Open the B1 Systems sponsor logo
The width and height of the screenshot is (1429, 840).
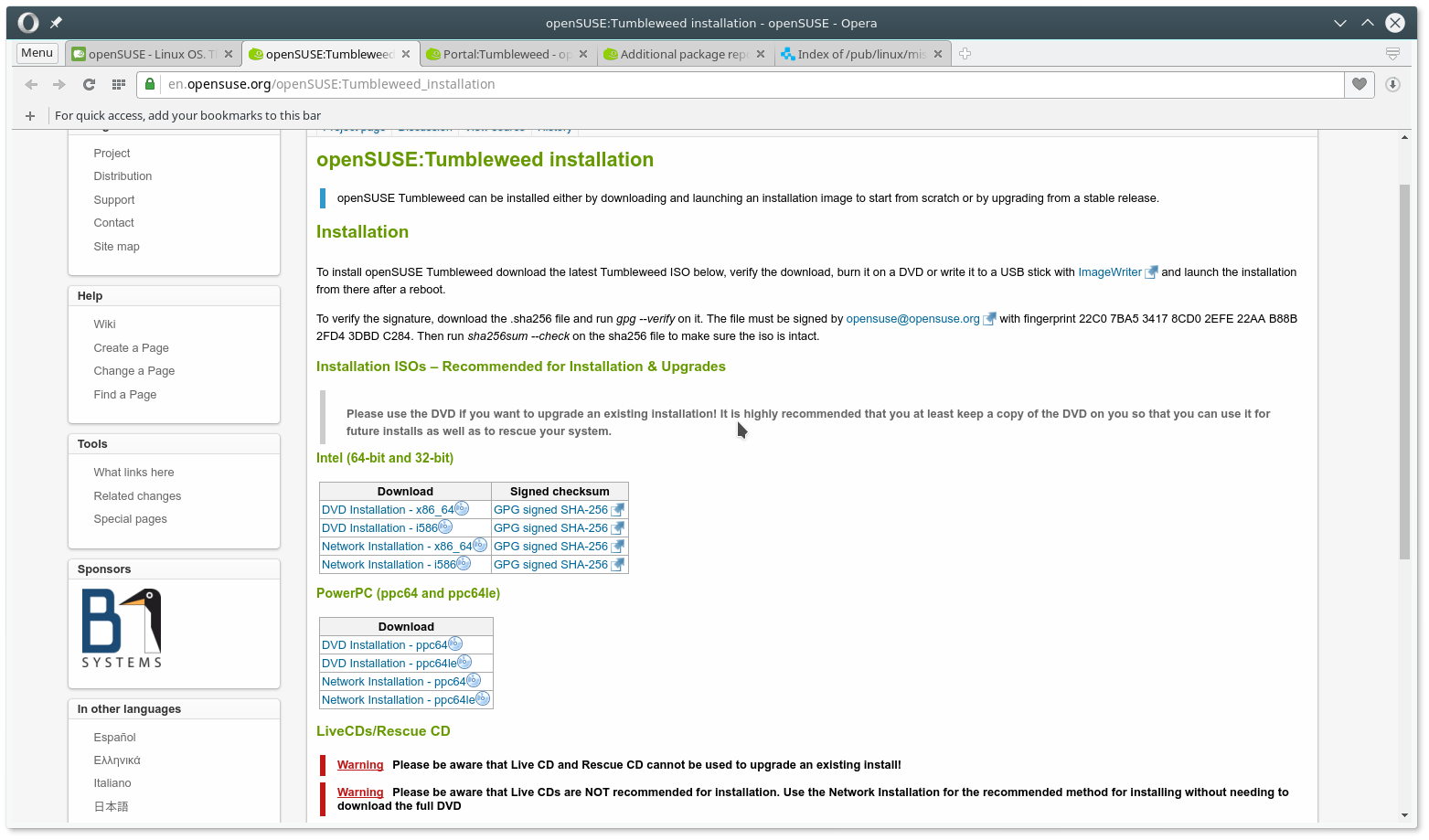pos(122,628)
